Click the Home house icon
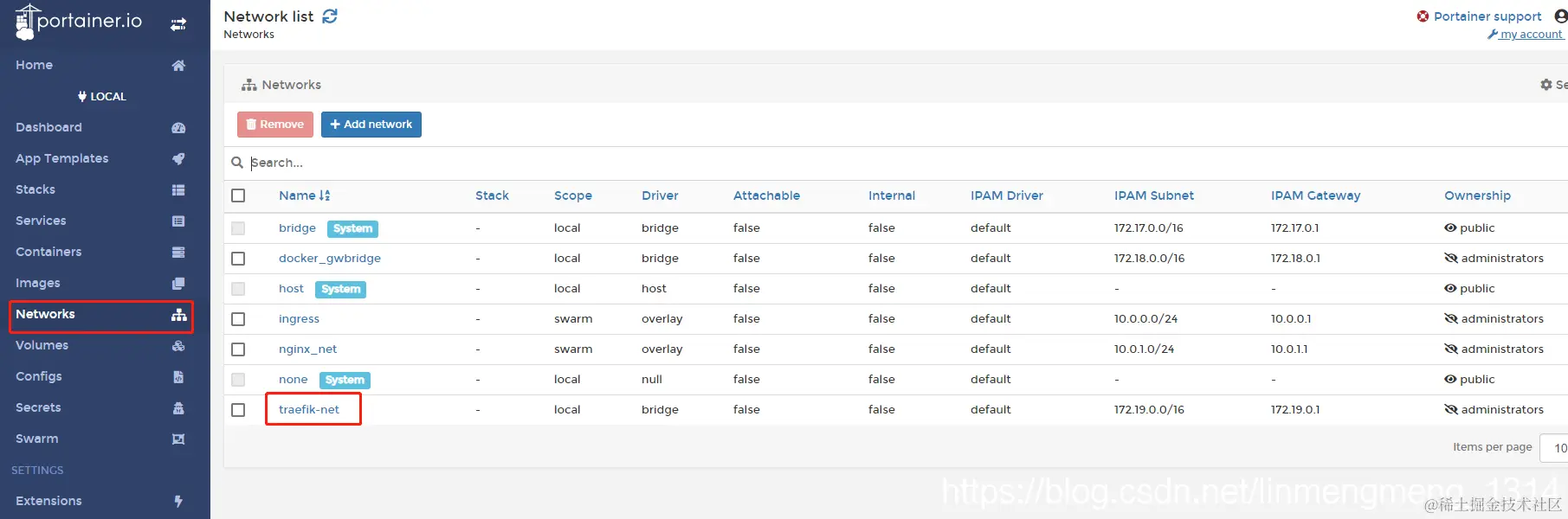This screenshot has width=1568, height=519. 178,66
